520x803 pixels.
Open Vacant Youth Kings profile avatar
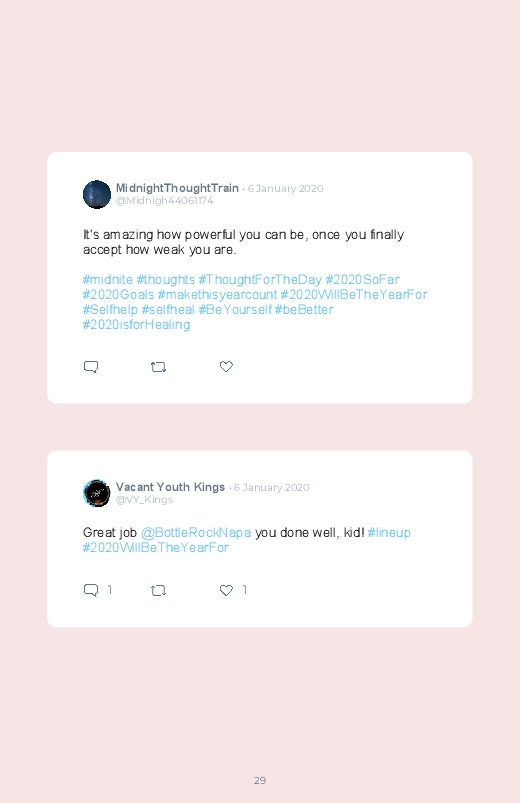(97, 493)
